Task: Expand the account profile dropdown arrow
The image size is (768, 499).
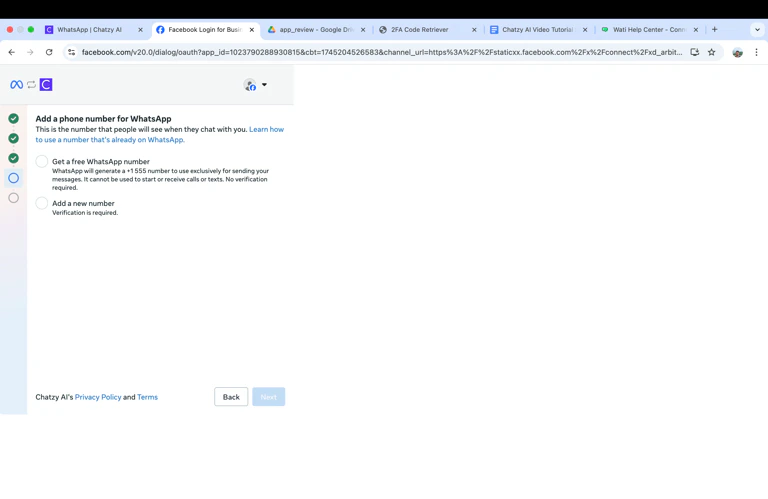Action: point(264,85)
